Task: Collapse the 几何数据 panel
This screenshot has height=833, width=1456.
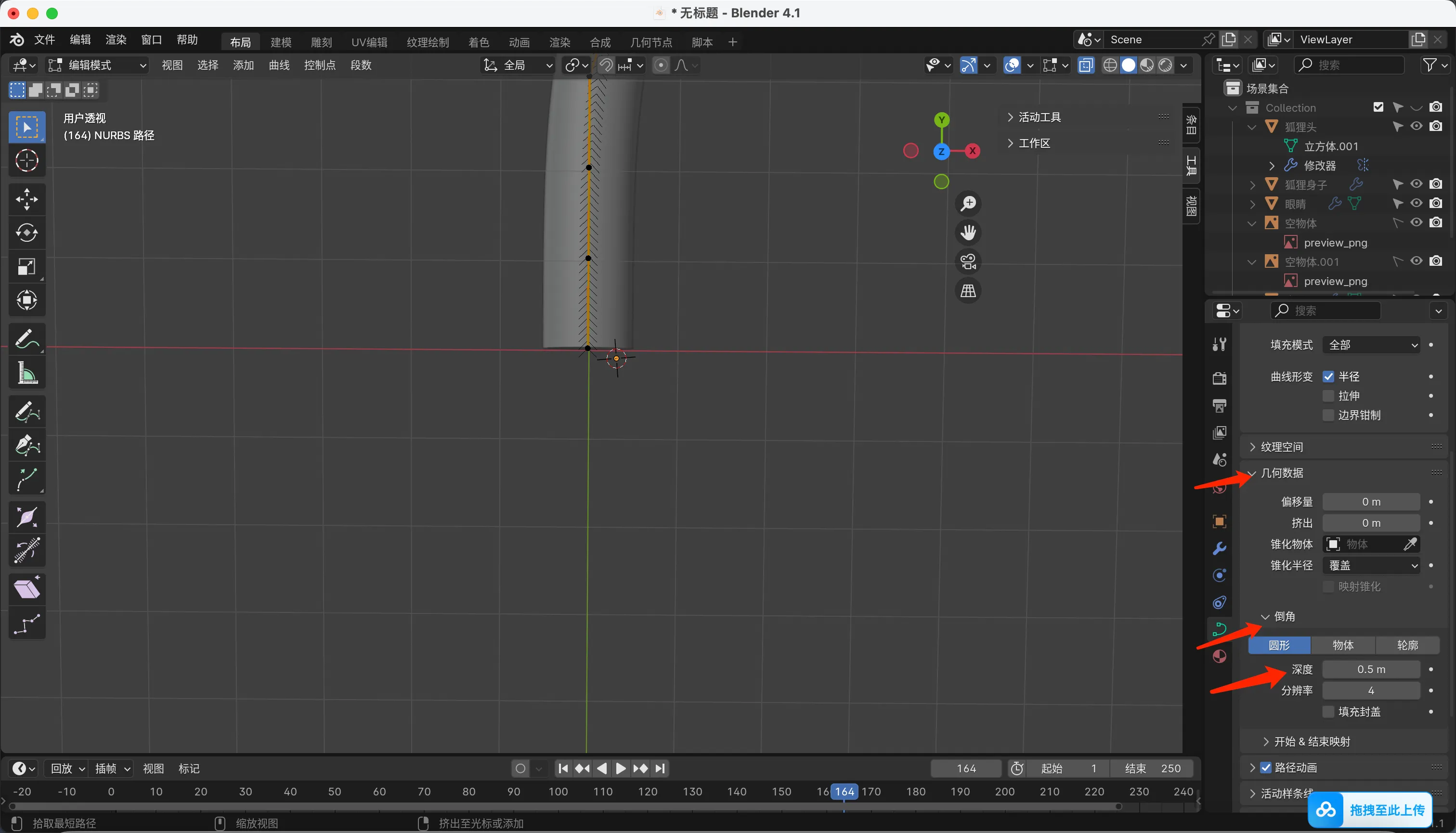Action: click(1282, 473)
